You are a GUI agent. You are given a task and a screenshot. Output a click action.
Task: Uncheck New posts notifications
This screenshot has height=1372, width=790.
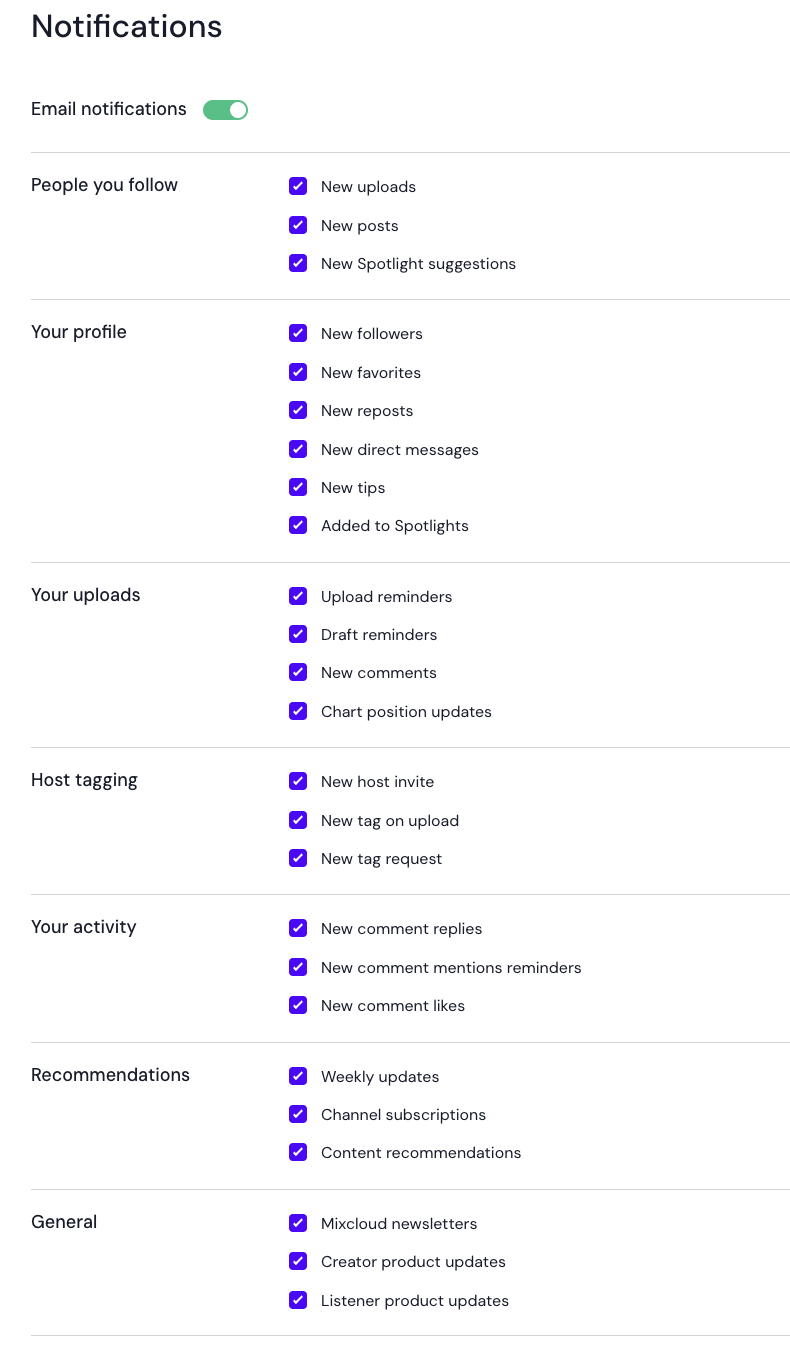coord(298,225)
